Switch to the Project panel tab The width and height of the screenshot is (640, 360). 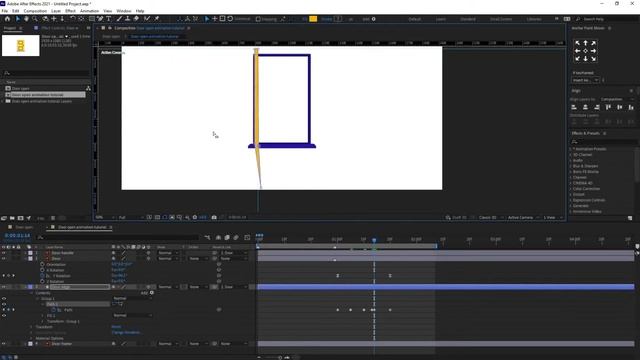pyautogui.click(x=10, y=28)
